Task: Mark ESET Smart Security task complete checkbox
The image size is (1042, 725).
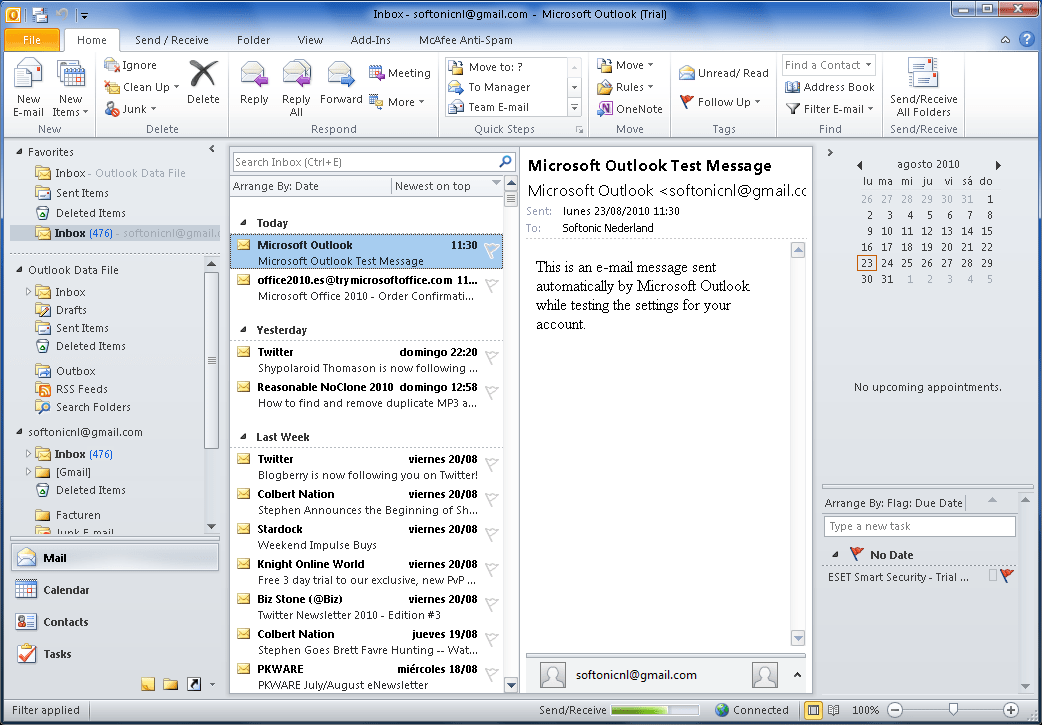Action: coord(993,576)
